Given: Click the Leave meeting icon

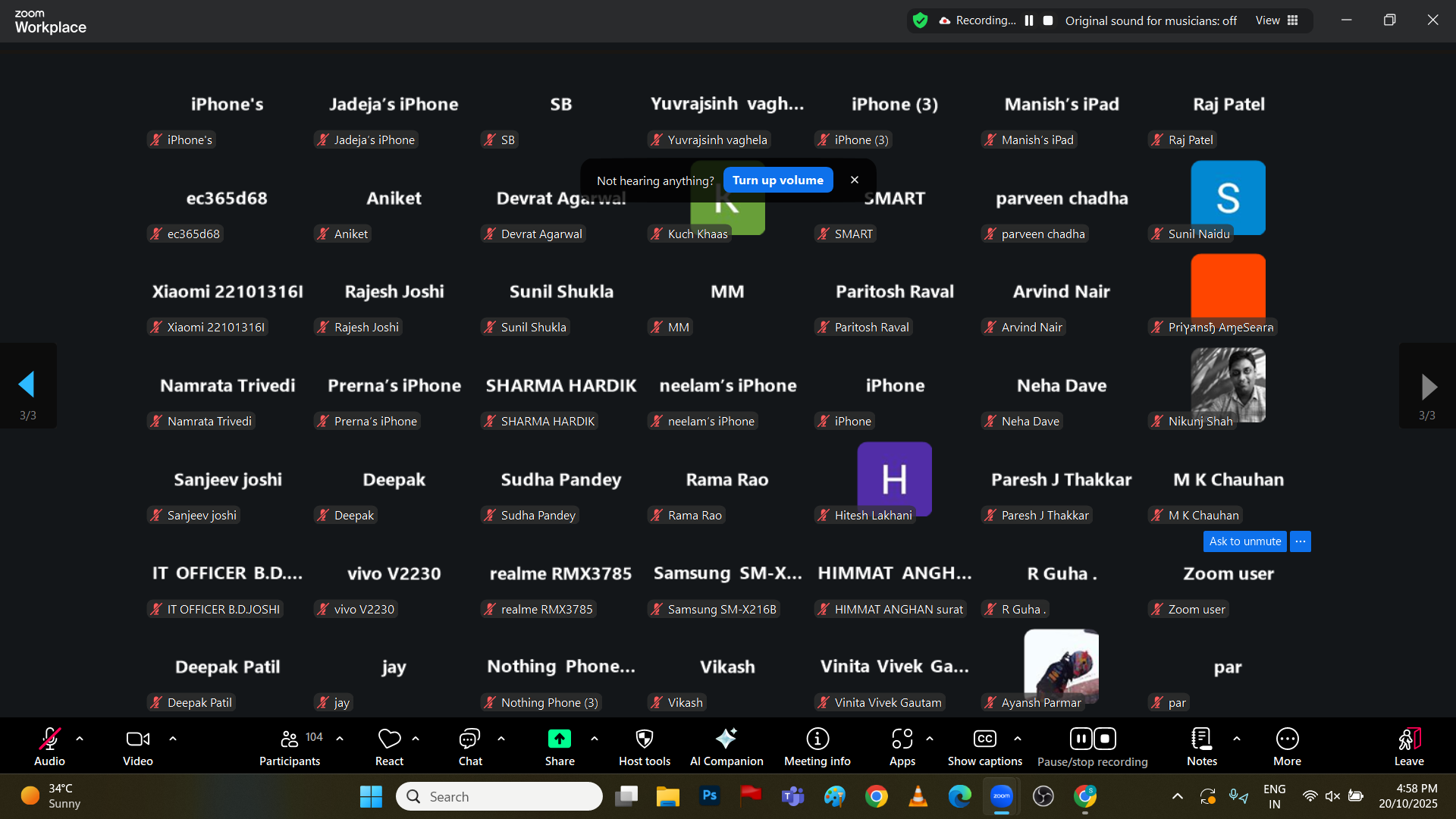Looking at the screenshot, I should click(x=1408, y=739).
